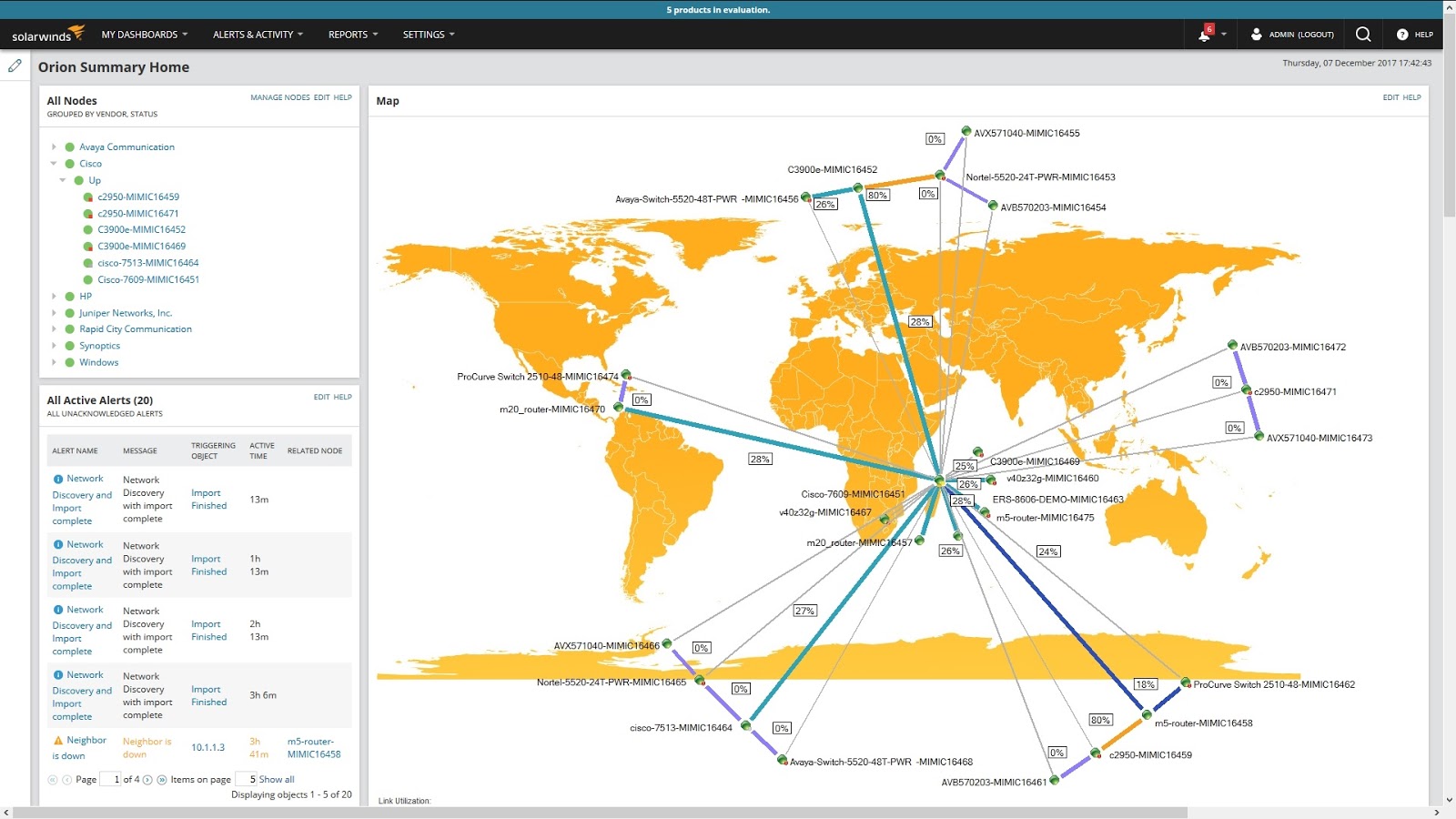
Task: Expand the Juniper Networks, Inc. group
Action: 54,312
